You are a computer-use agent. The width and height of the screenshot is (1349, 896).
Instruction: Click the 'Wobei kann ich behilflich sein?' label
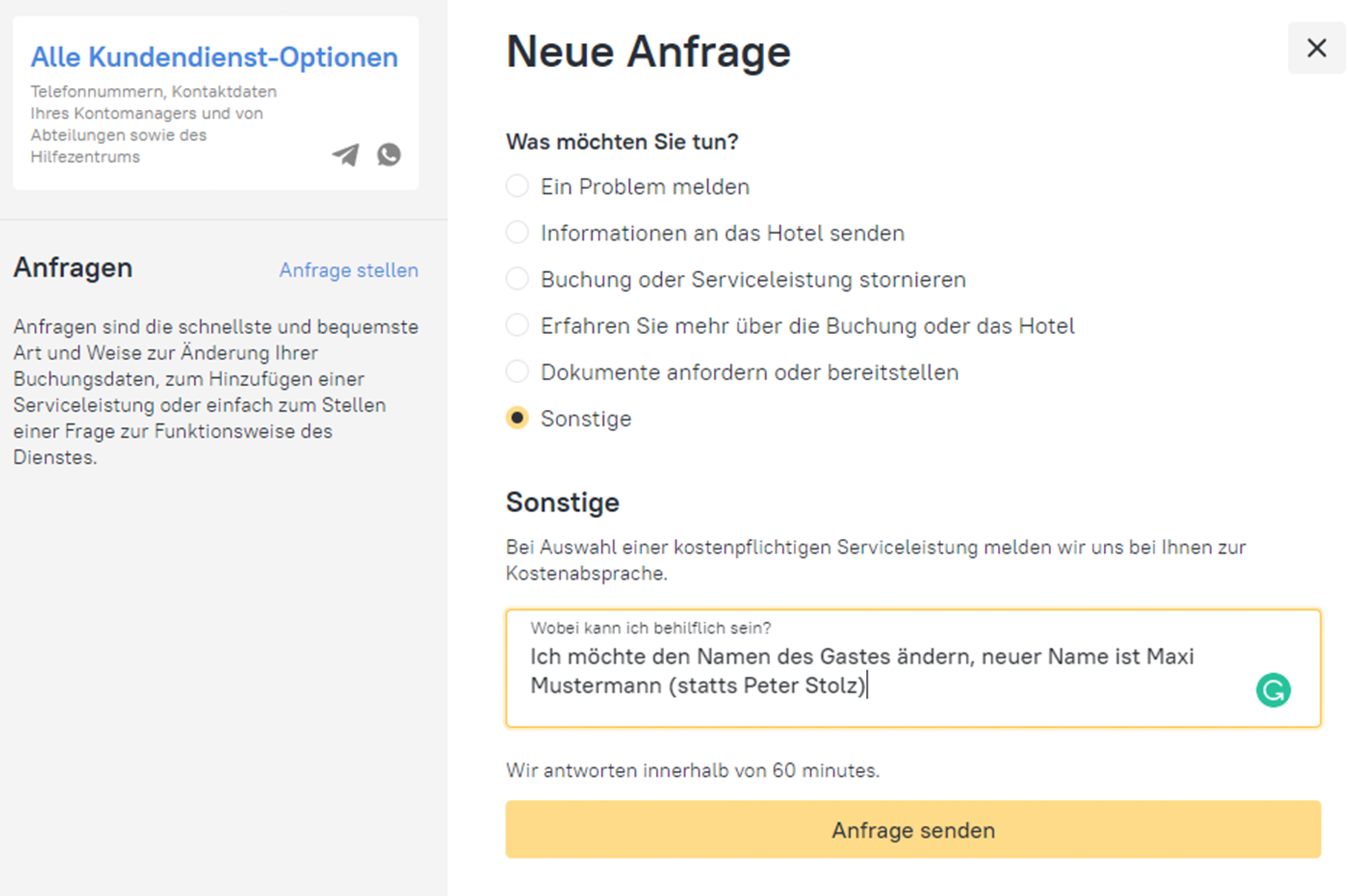(650, 628)
